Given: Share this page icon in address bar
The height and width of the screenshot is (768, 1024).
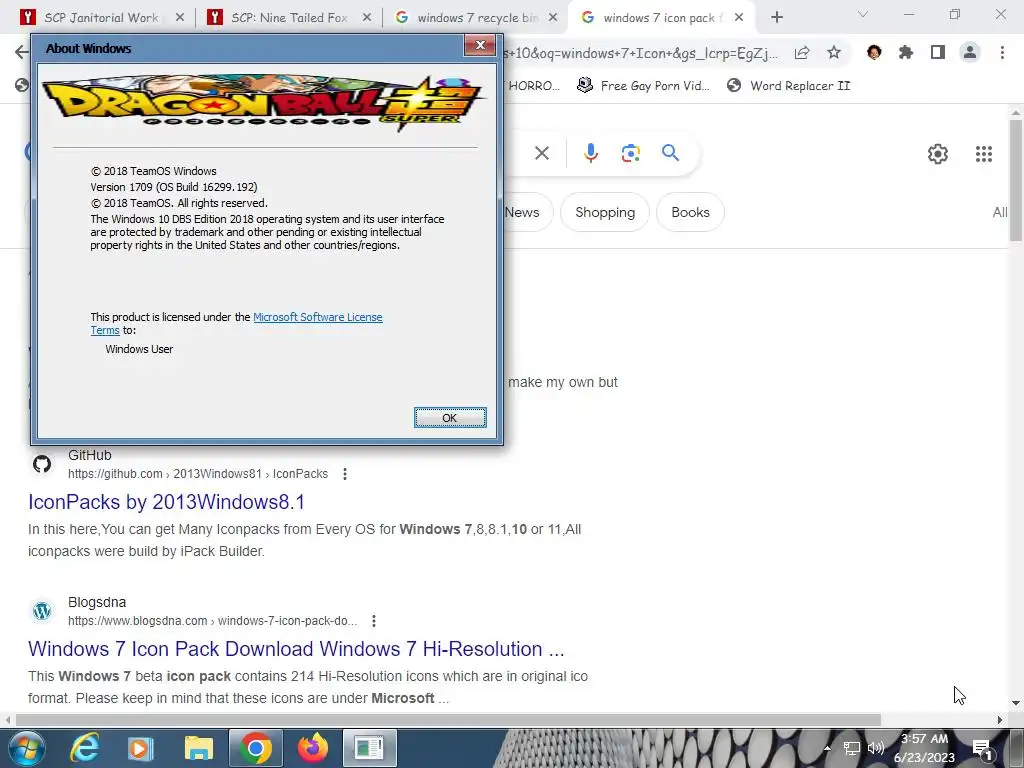Looking at the screenshot, I should (802, 53).
